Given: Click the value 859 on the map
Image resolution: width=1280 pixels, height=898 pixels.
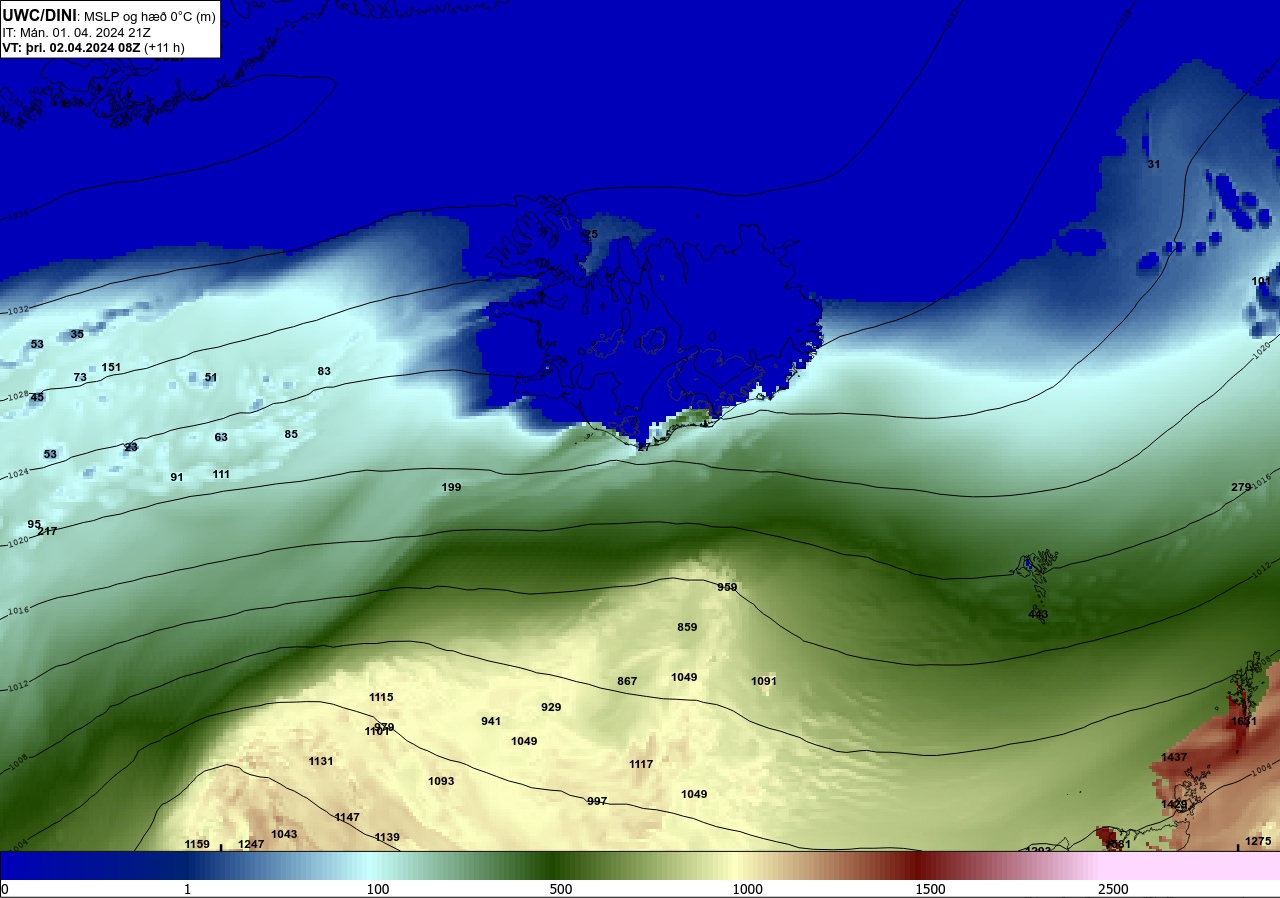Looking at the screenshot, I should click(687, 627).
